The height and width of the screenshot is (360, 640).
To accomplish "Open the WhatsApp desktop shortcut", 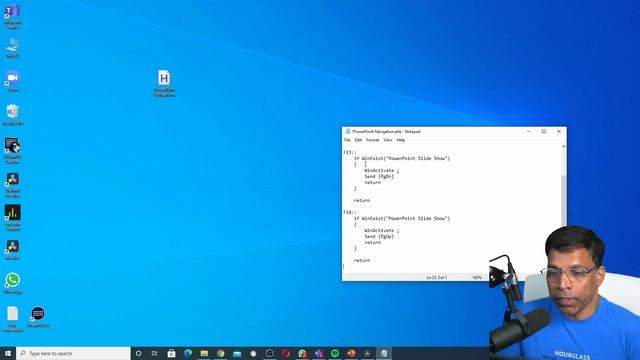I will click(13, 283).
